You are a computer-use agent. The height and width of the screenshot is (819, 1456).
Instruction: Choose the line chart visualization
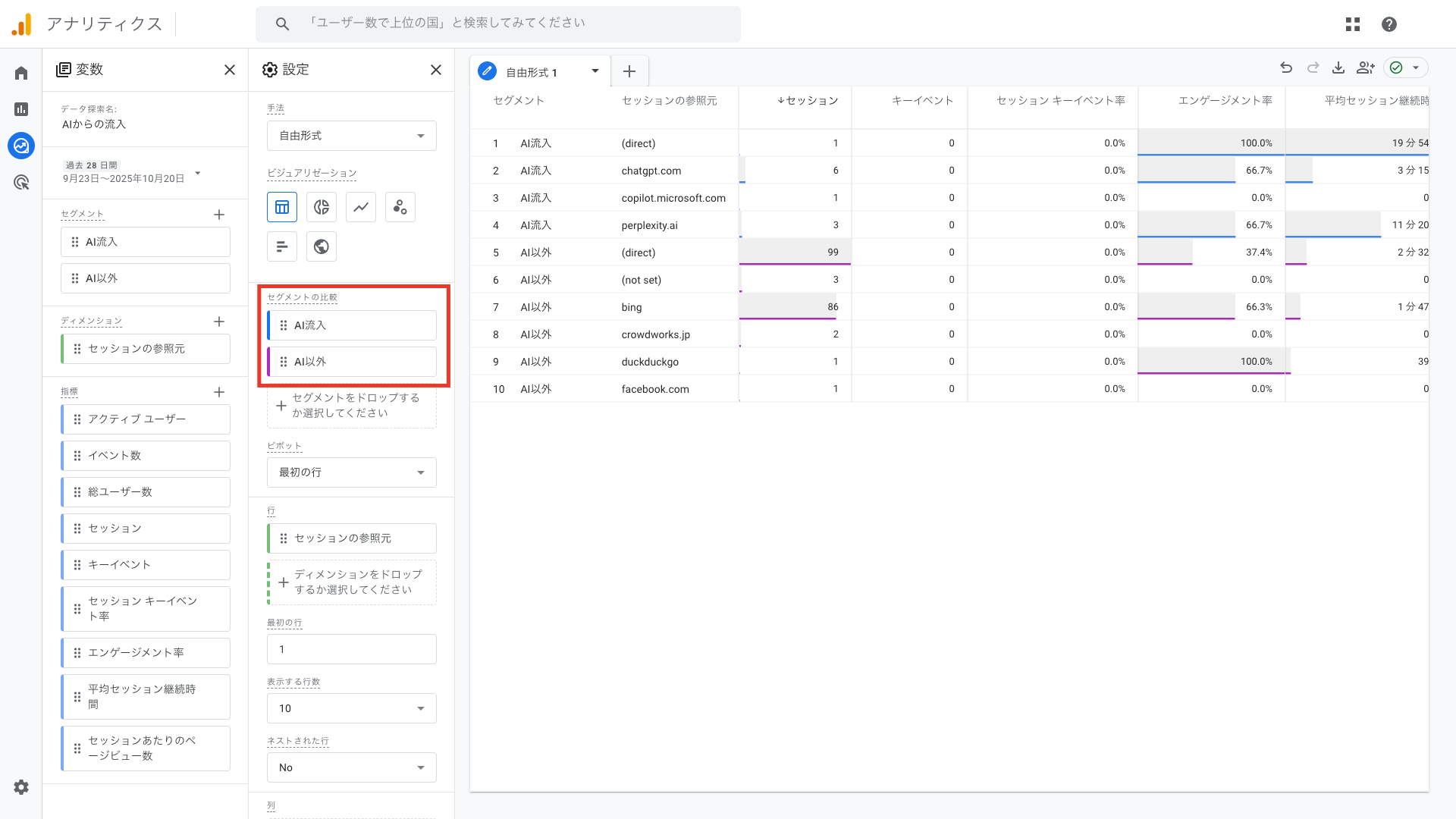[361, 207]
